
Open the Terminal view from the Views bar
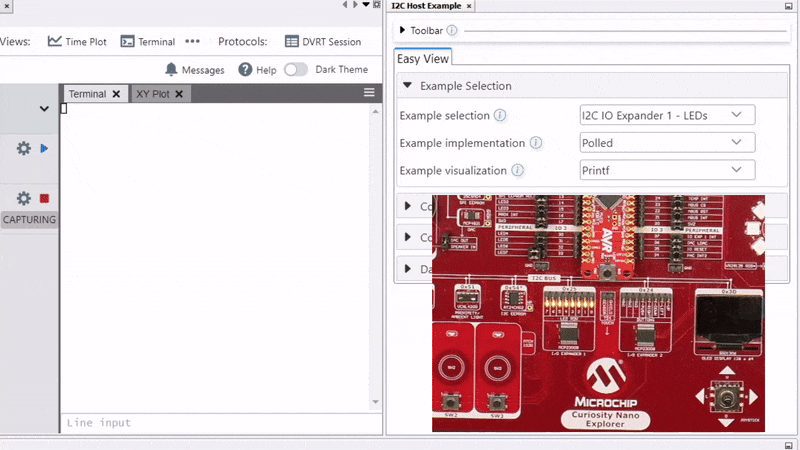147,42
